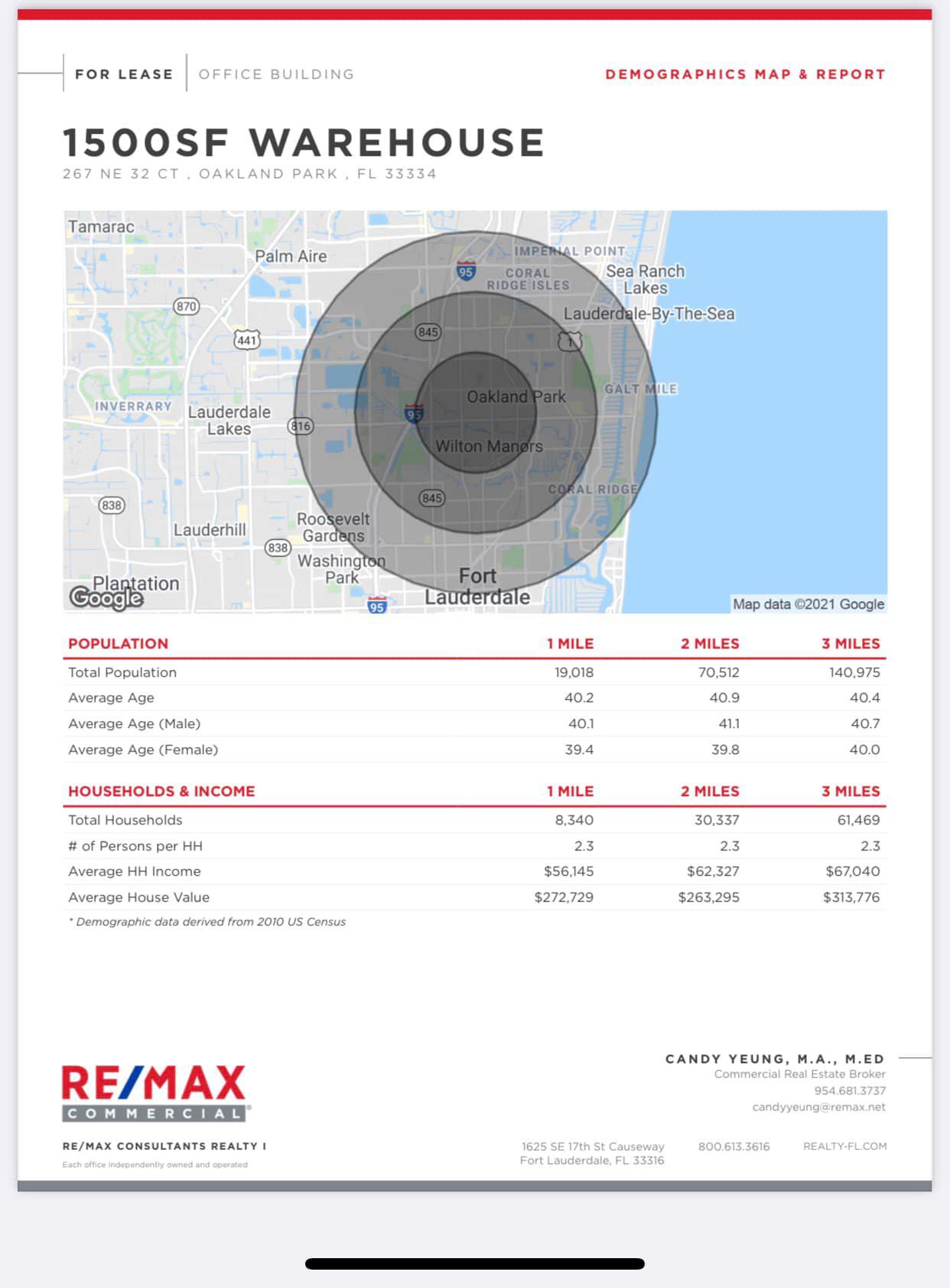950x1288 pixels.
Task: Tap the iOS home indicator bar
Action: click(474, 1264)
